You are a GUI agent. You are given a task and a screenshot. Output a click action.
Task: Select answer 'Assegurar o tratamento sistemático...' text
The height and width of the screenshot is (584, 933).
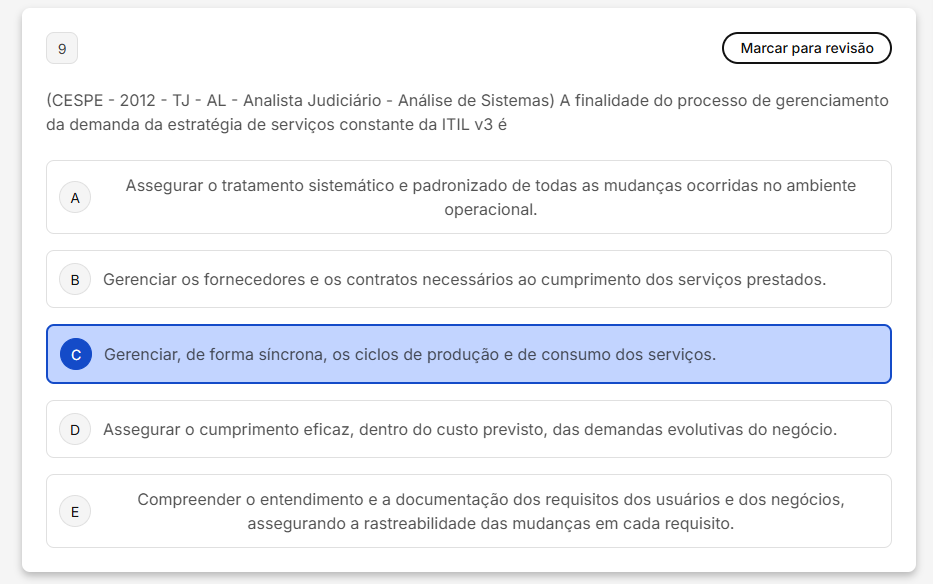(x=490, y=186)
